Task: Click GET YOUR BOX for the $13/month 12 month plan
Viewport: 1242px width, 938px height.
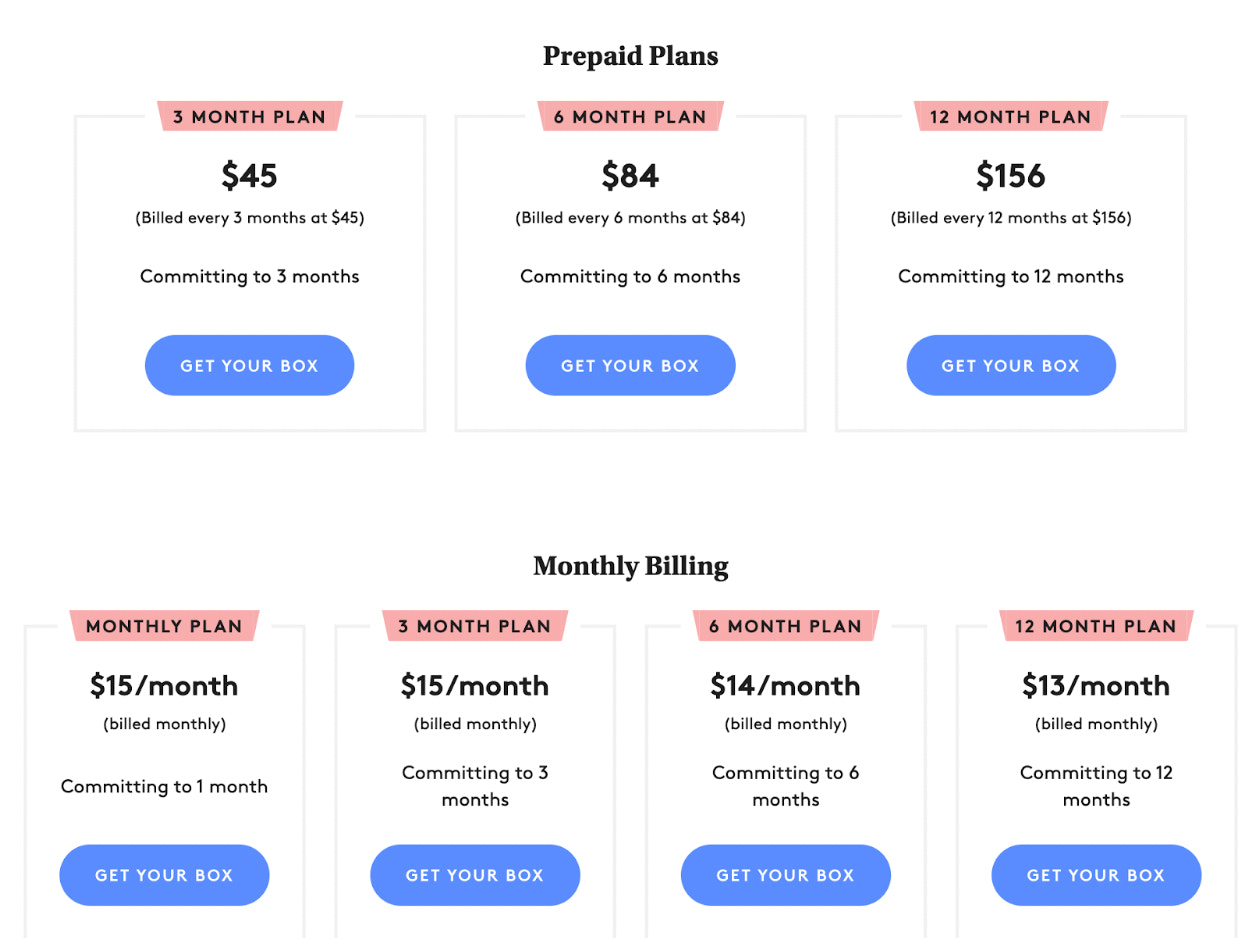Action: point(1096,875)
